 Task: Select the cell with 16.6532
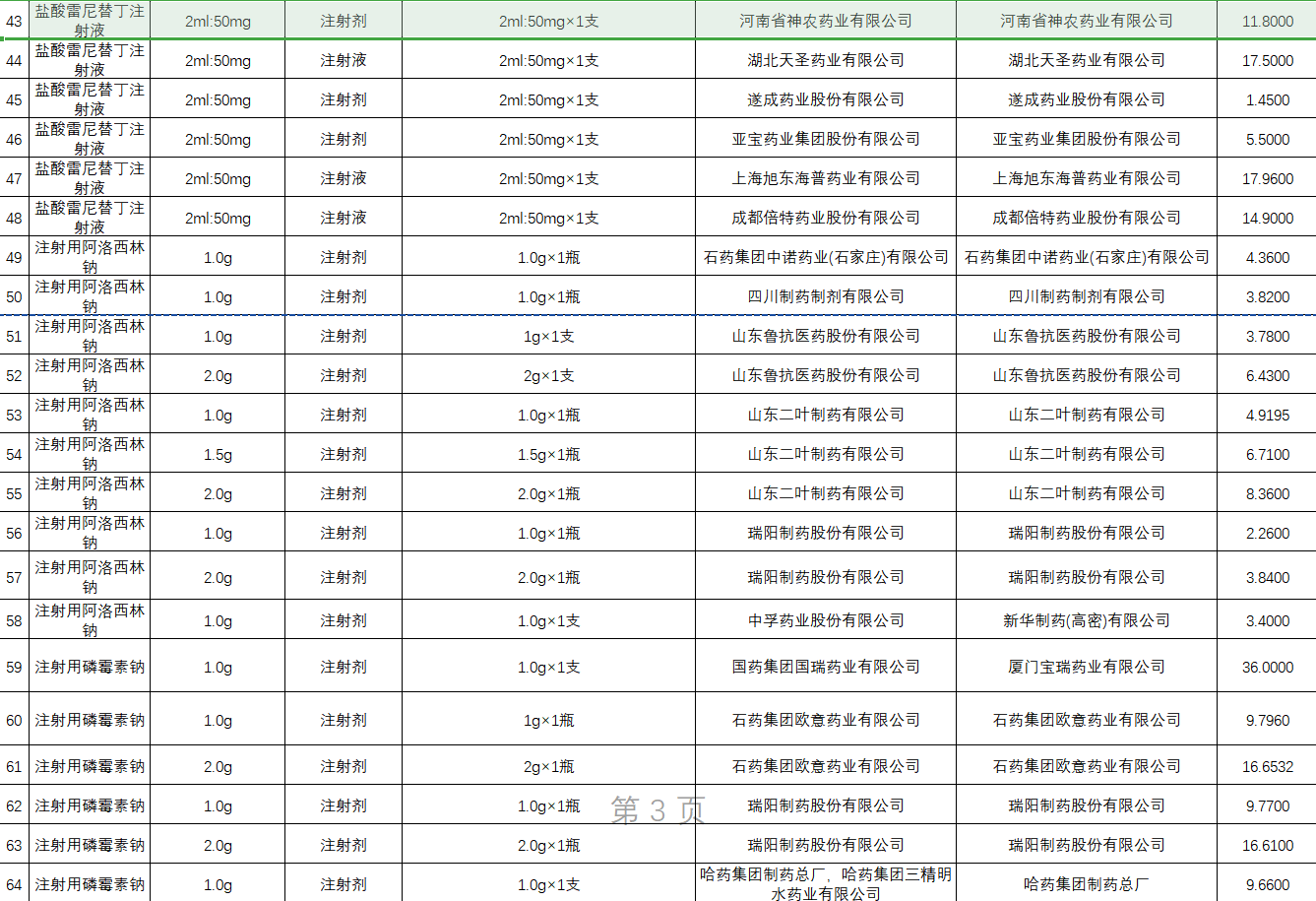1267,766
